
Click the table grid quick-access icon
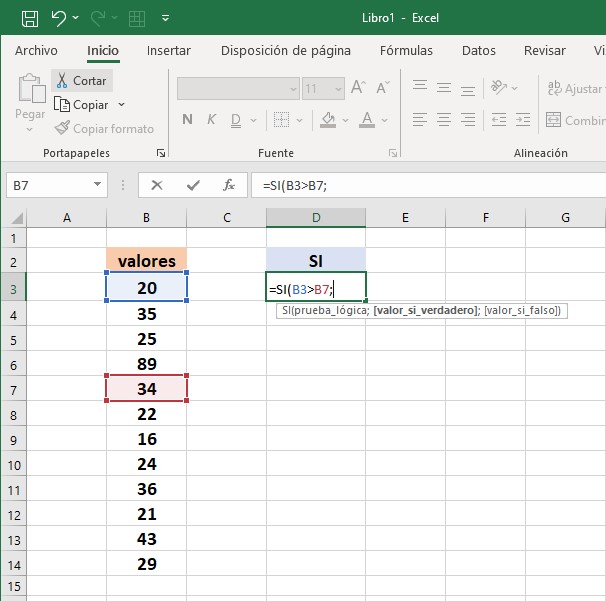pyautogui.click(x=136, y=18)
